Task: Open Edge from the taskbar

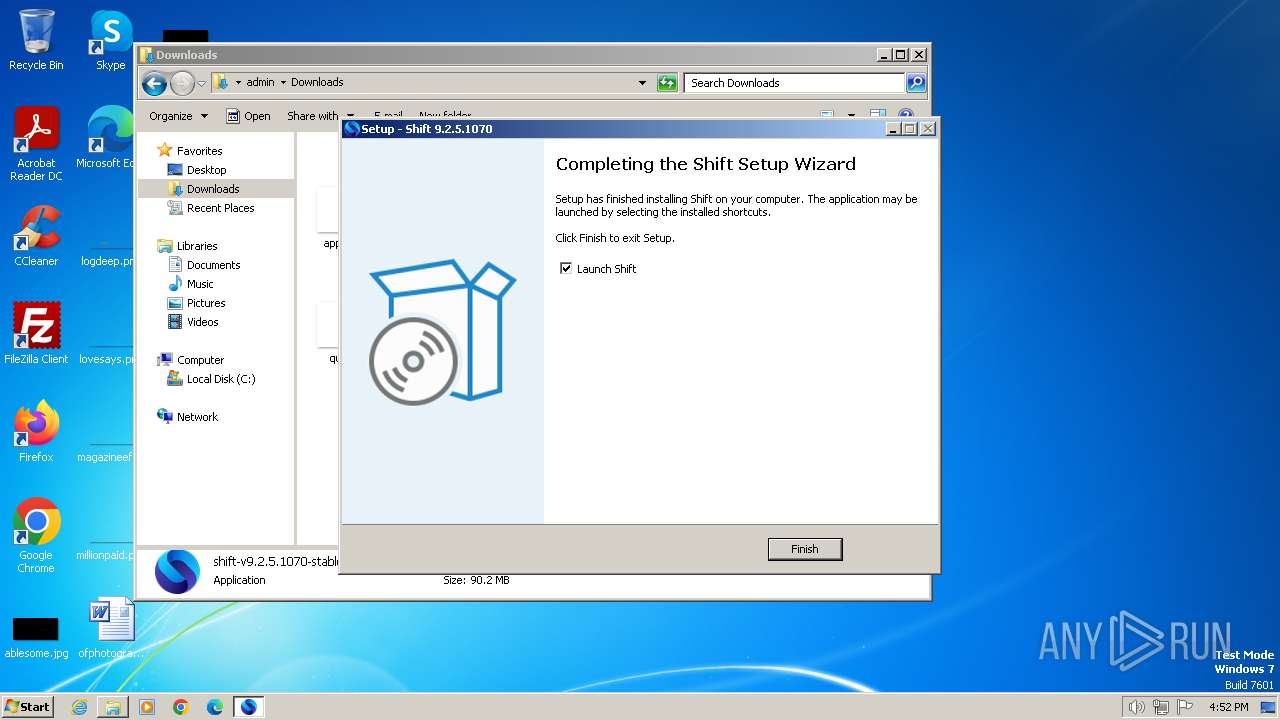Action: click(x=215, y=707)
